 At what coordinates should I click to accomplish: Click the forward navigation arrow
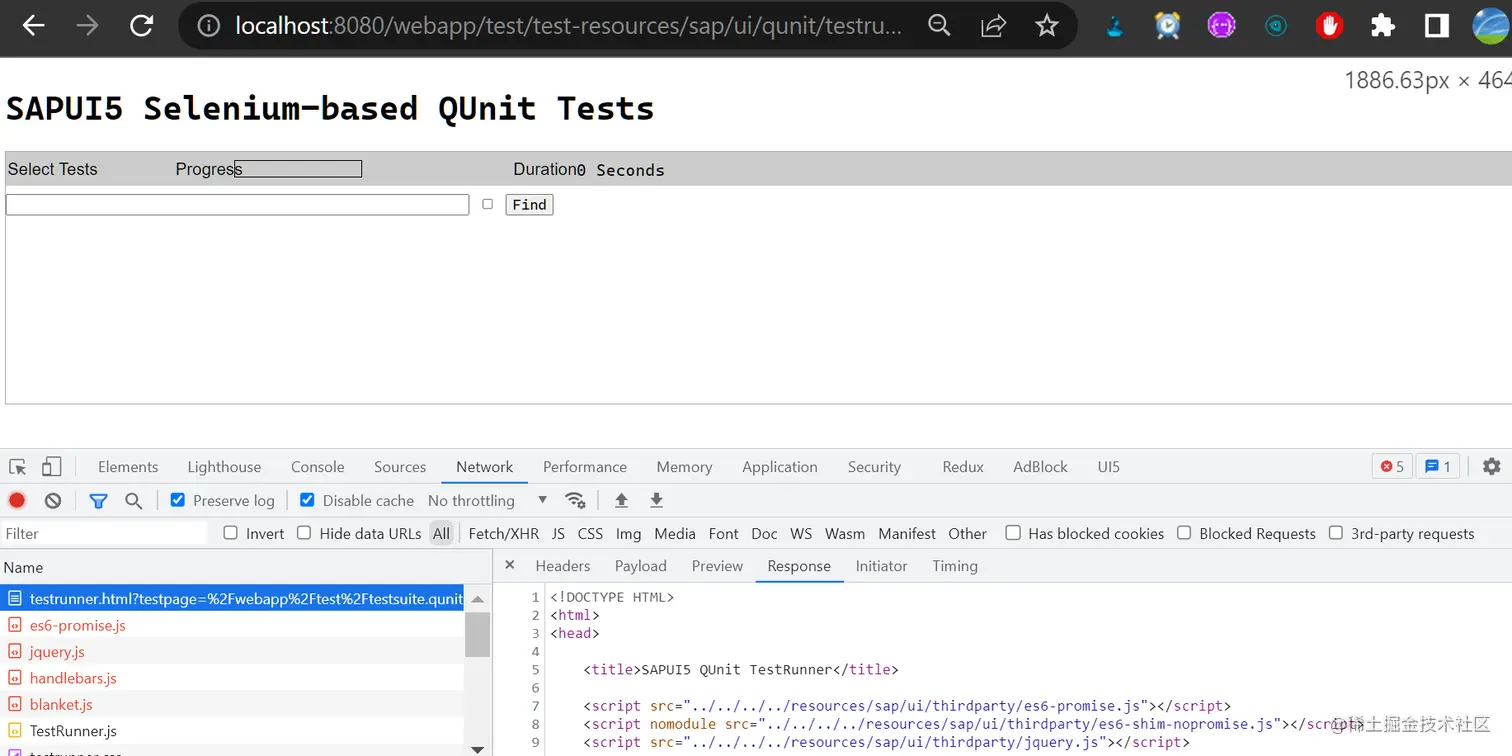coord(87,26)
